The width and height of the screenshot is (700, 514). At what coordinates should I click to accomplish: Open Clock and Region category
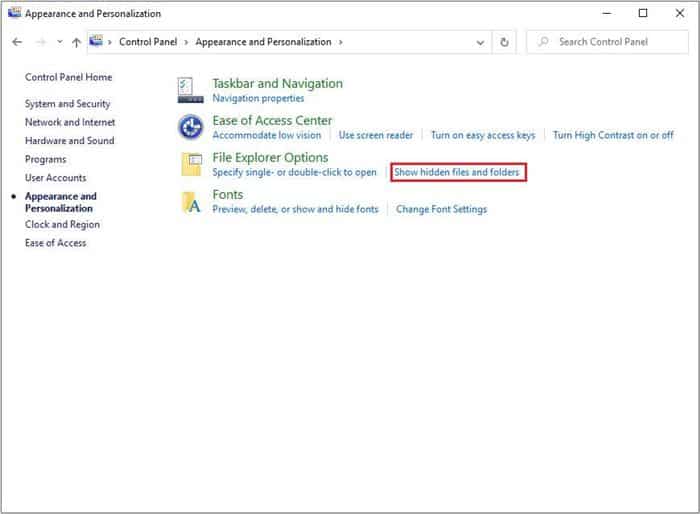tap(62, 225)
